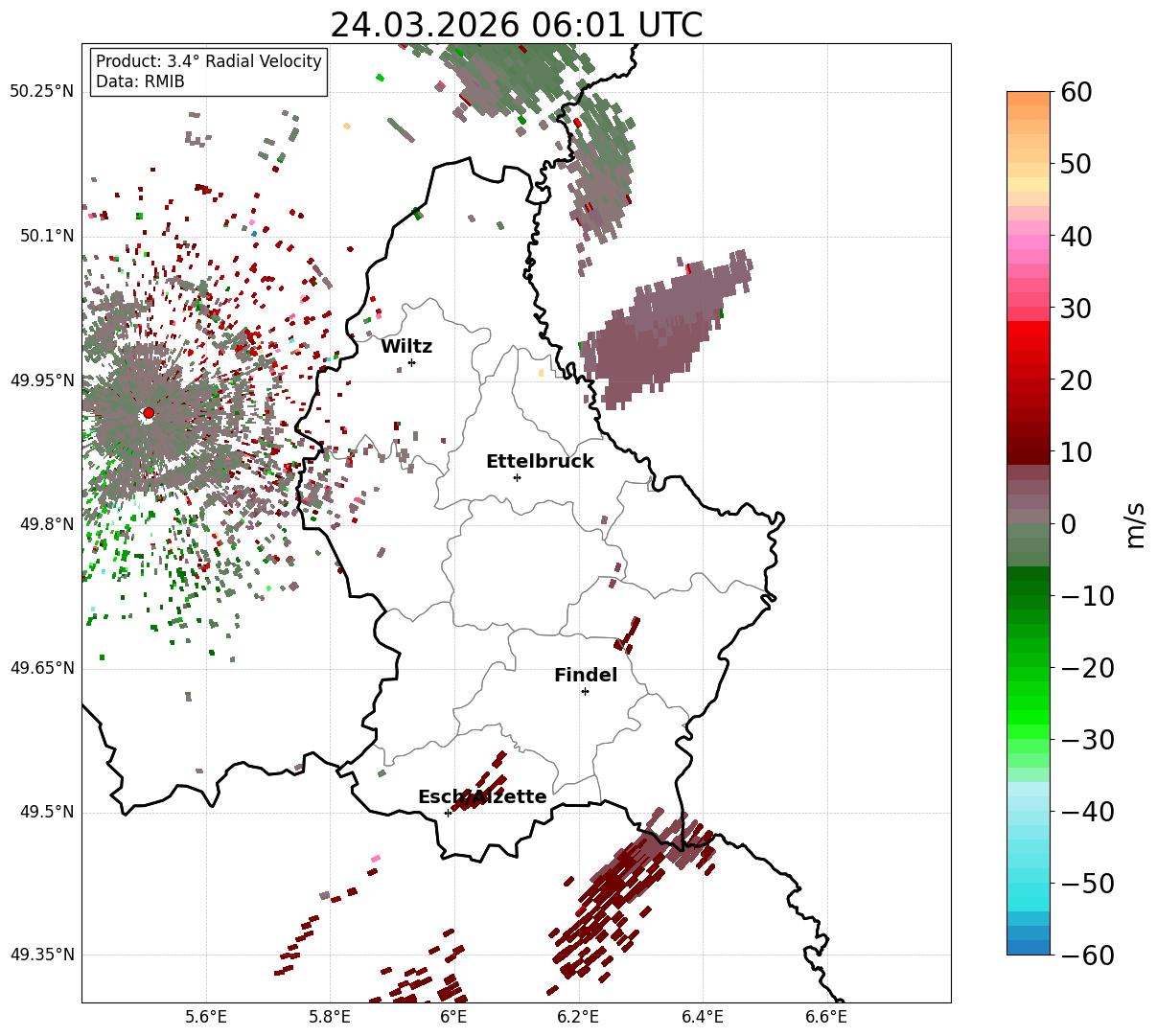Click the Ettelbruck station cross marker
This screenshot has width=1157, height=1036.
pyautogui.click(x=518, y=477)
